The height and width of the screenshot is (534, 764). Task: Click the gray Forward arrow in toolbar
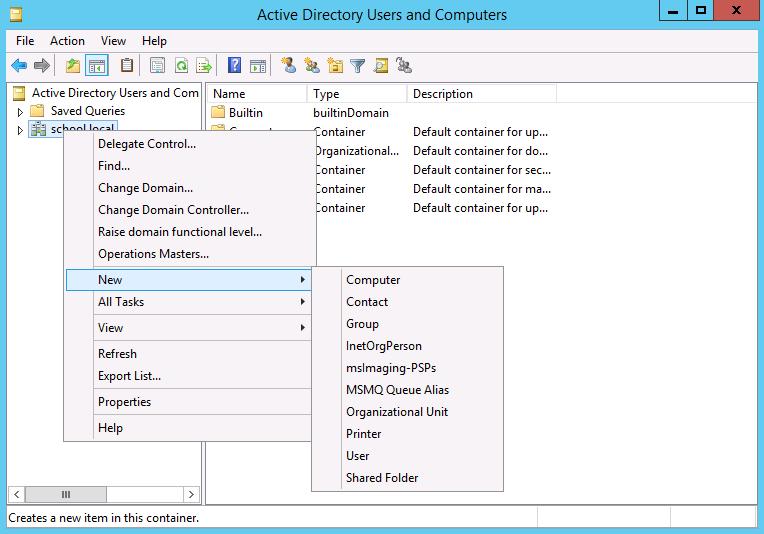[x=42, y=65]
